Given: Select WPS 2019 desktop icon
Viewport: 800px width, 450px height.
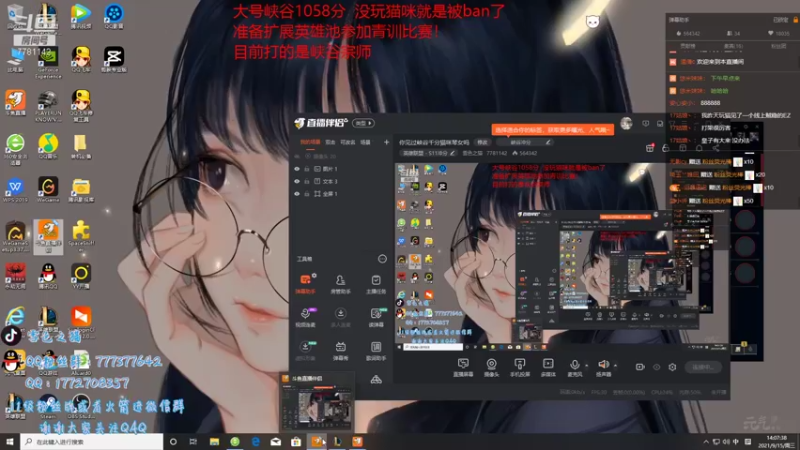Looking at the screenshot, I should 15,191.
